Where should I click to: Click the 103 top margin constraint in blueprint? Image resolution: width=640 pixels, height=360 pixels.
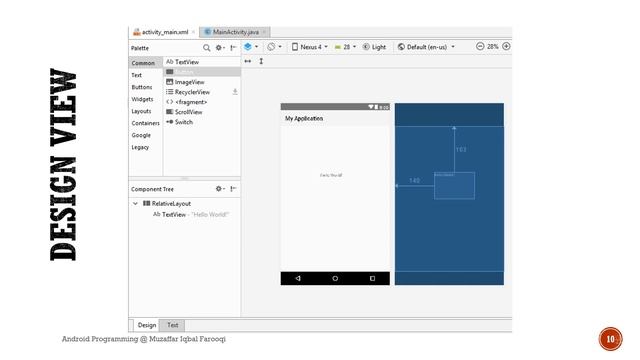461,149
